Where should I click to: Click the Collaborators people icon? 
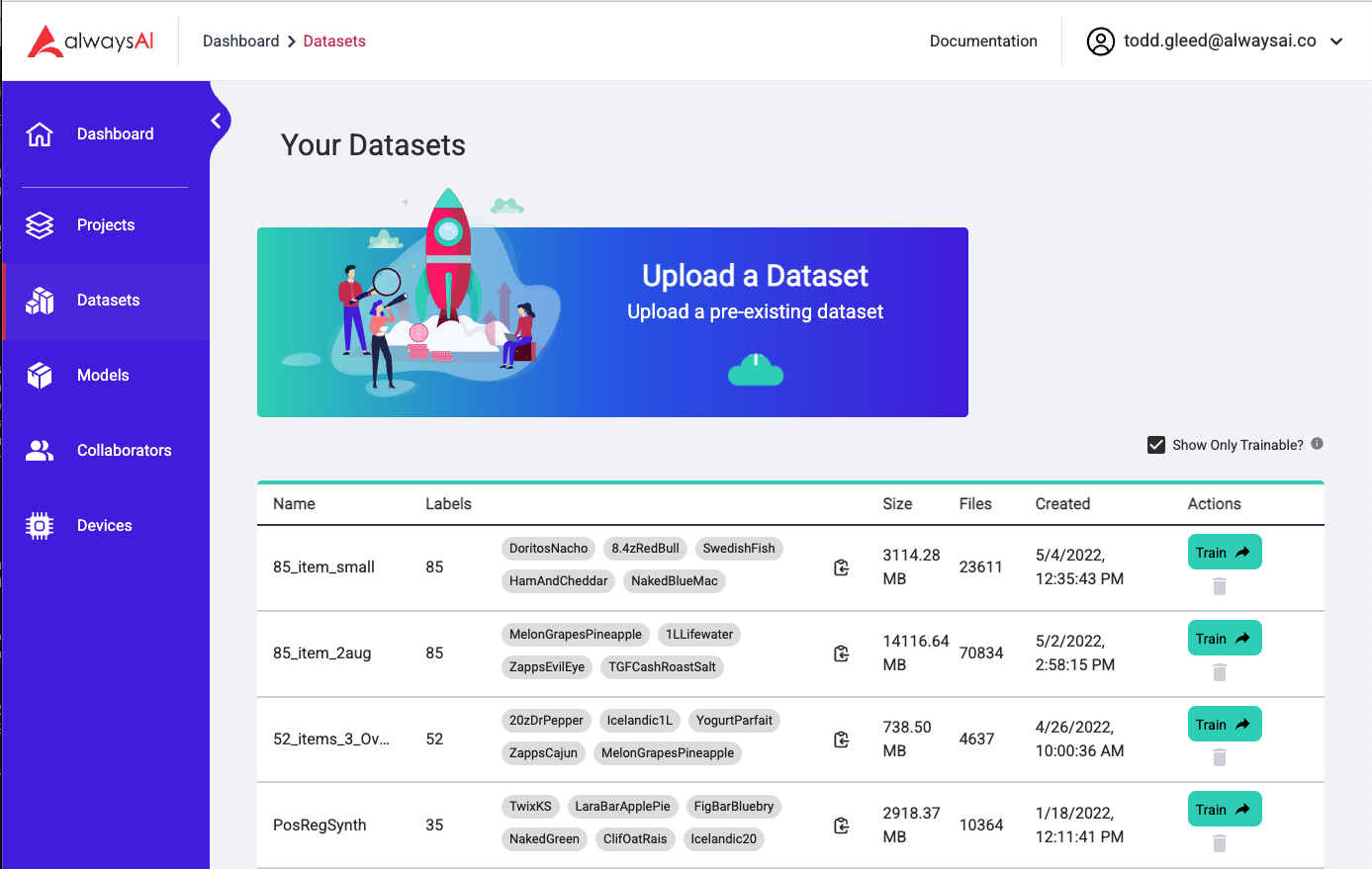[40, 451]
